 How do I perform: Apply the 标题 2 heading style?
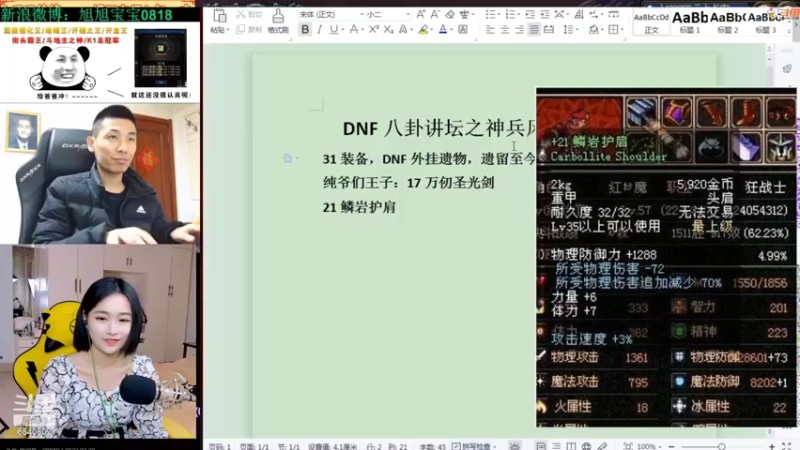728,22
